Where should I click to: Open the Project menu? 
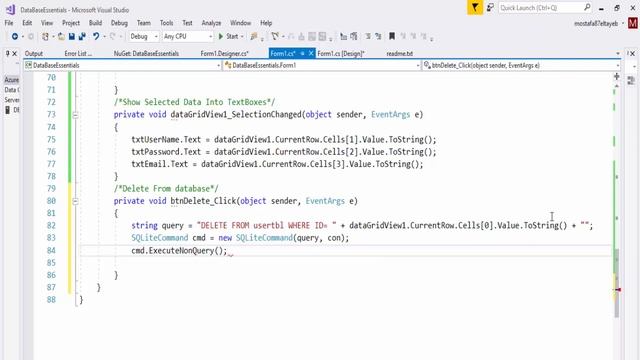click(x=71, y=23)
